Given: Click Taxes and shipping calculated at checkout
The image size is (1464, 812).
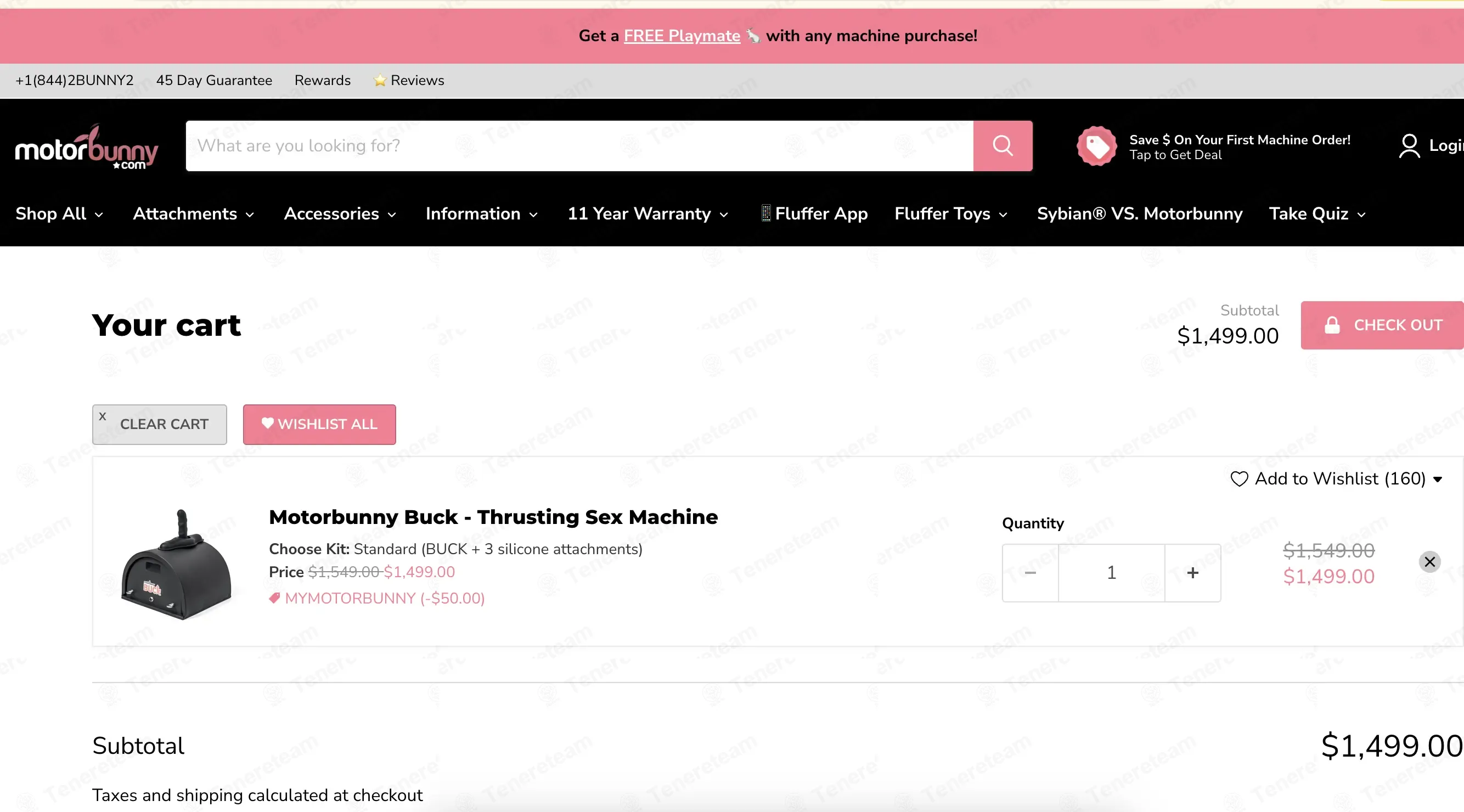Looking at the screenshot, I should (257, 795).
